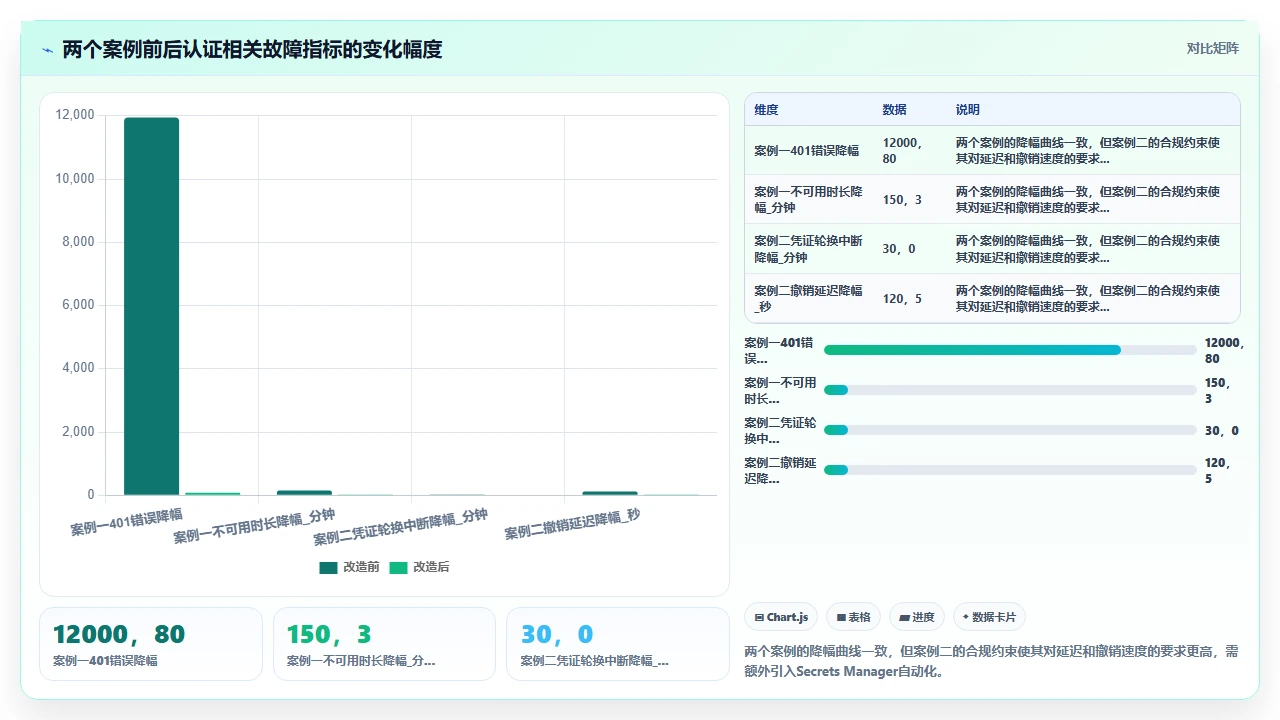The image size is (1280, 720).
Task: Select the 案例二撤销延迟降幅 改造前 bar
Action: point(610,493)
